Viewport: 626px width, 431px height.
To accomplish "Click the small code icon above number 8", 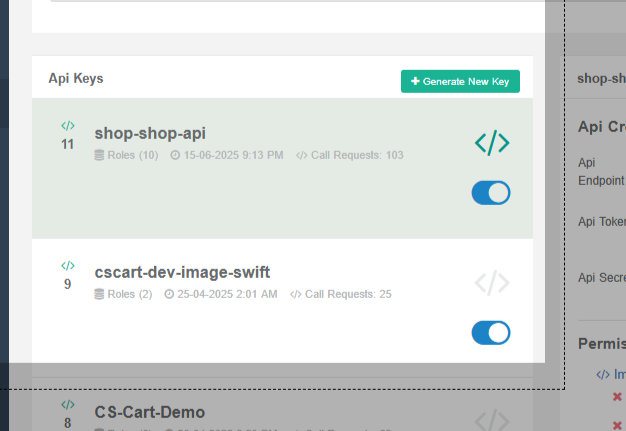I will click(67, 405).
